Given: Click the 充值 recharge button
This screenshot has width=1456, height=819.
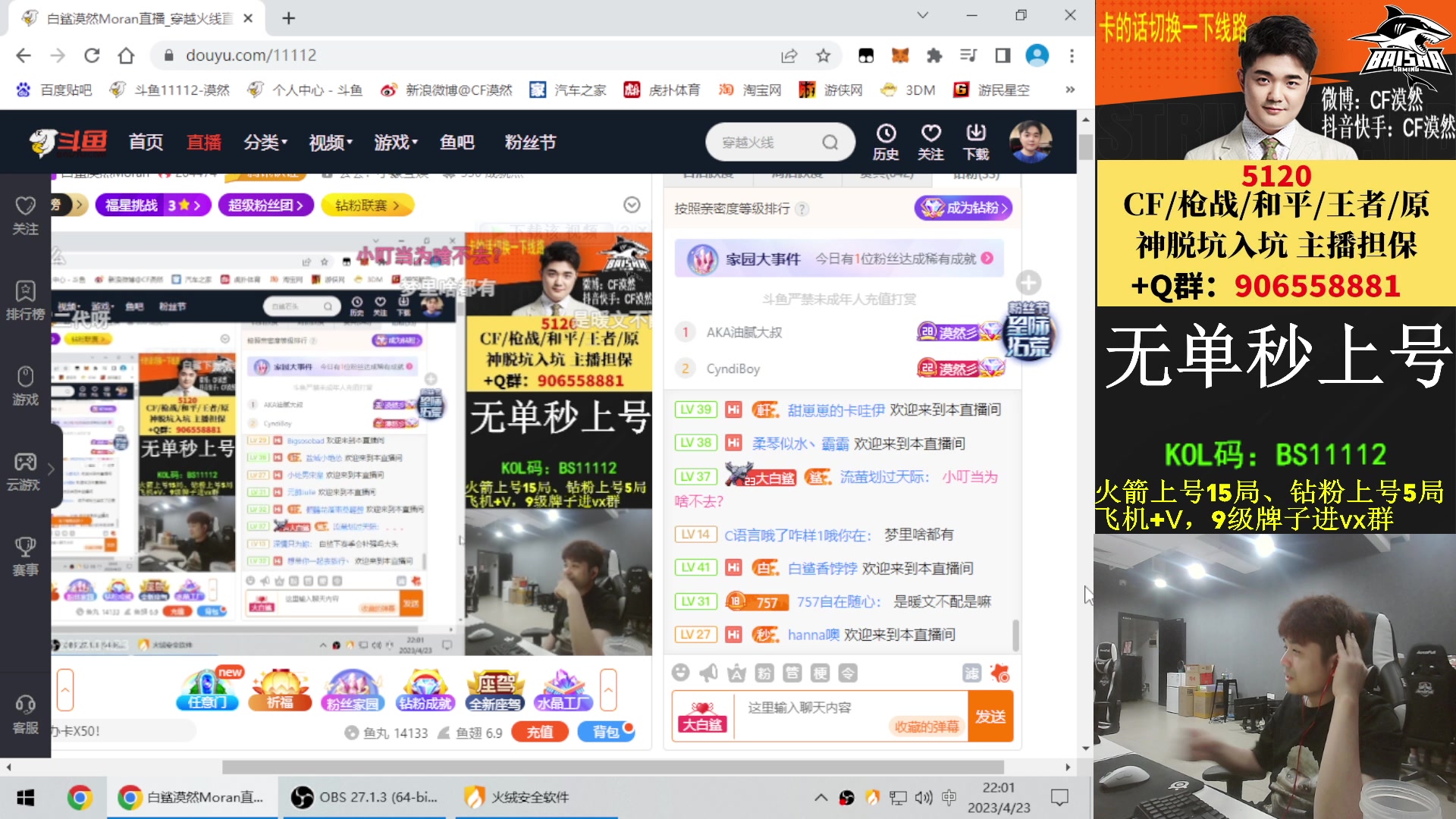Looking at the screenshot, I should [x=540, y=732].
